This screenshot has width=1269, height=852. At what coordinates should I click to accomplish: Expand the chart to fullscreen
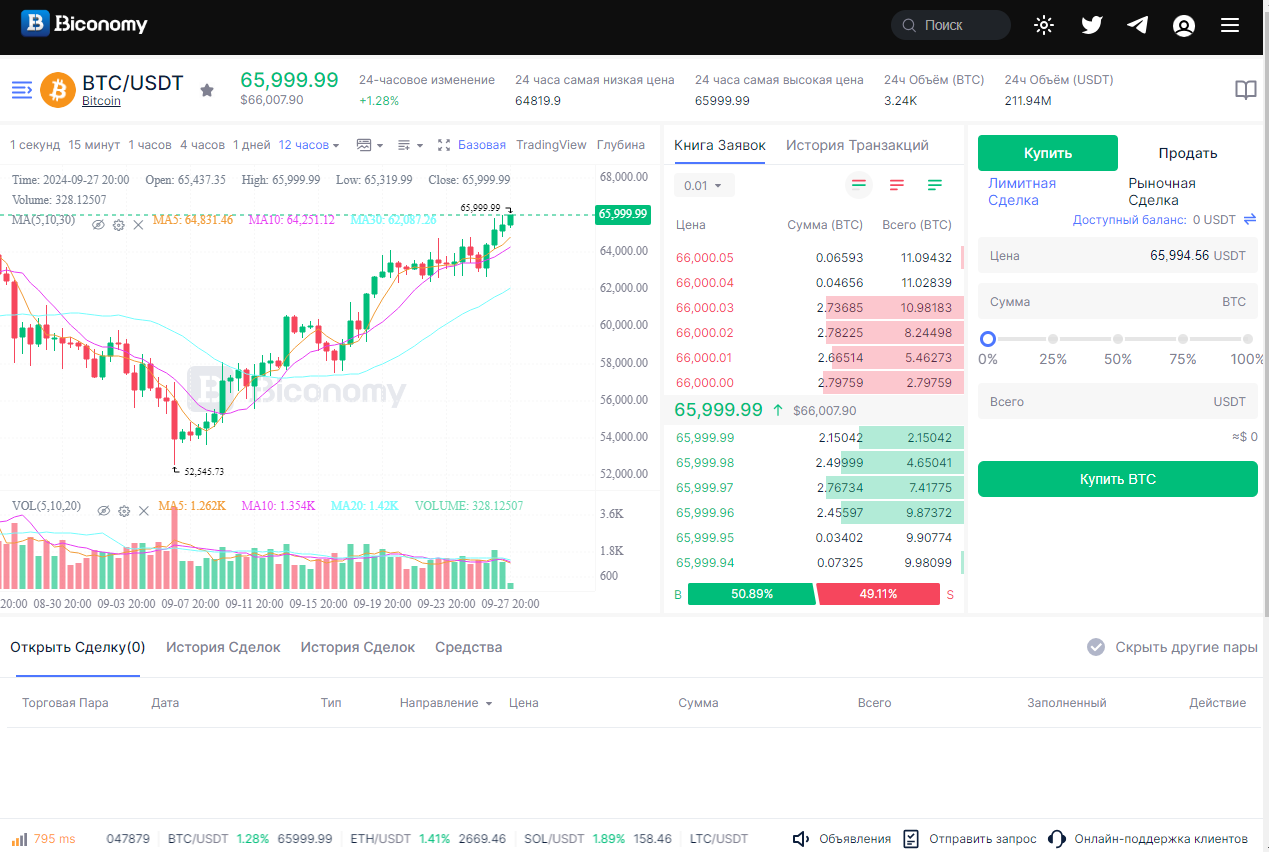444,145
